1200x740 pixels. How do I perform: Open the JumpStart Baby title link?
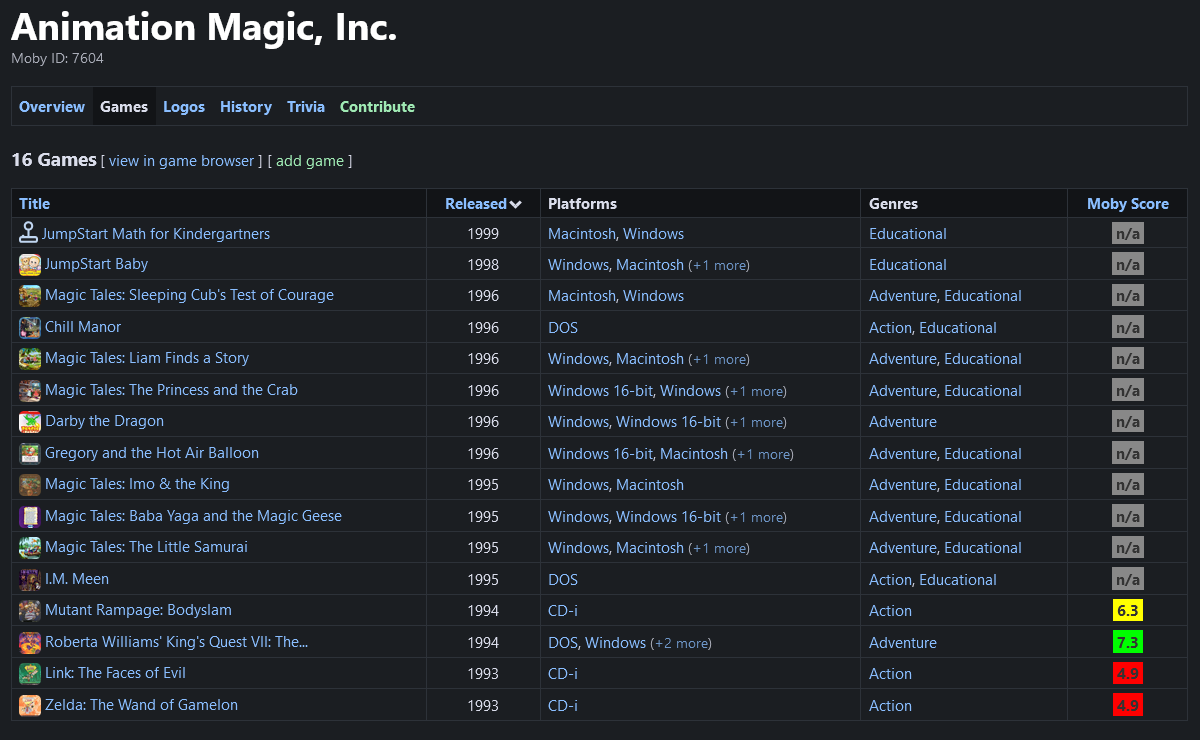(x=97, y=264)
